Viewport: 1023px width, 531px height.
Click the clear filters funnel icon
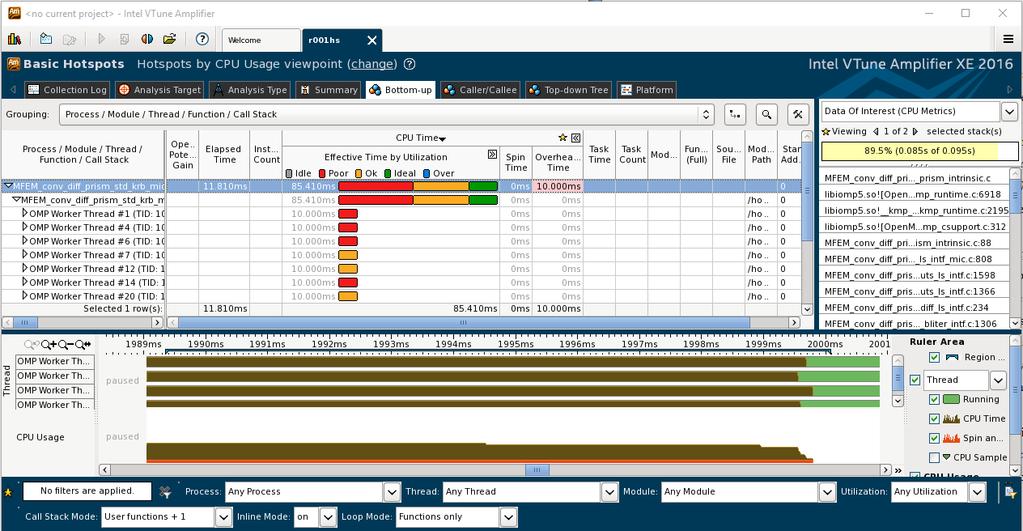coord(165,492)
